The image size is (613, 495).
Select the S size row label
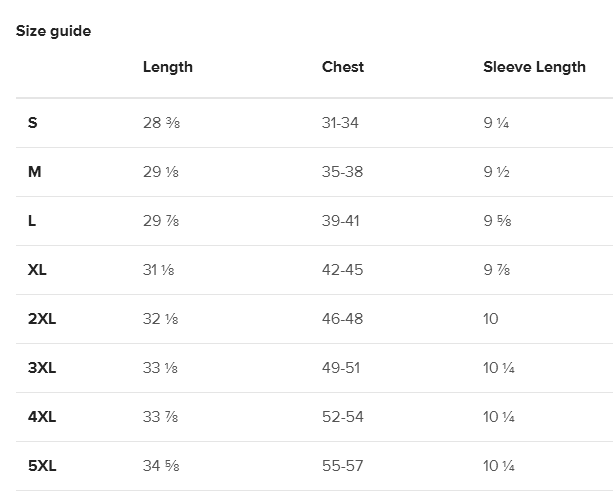33,123
